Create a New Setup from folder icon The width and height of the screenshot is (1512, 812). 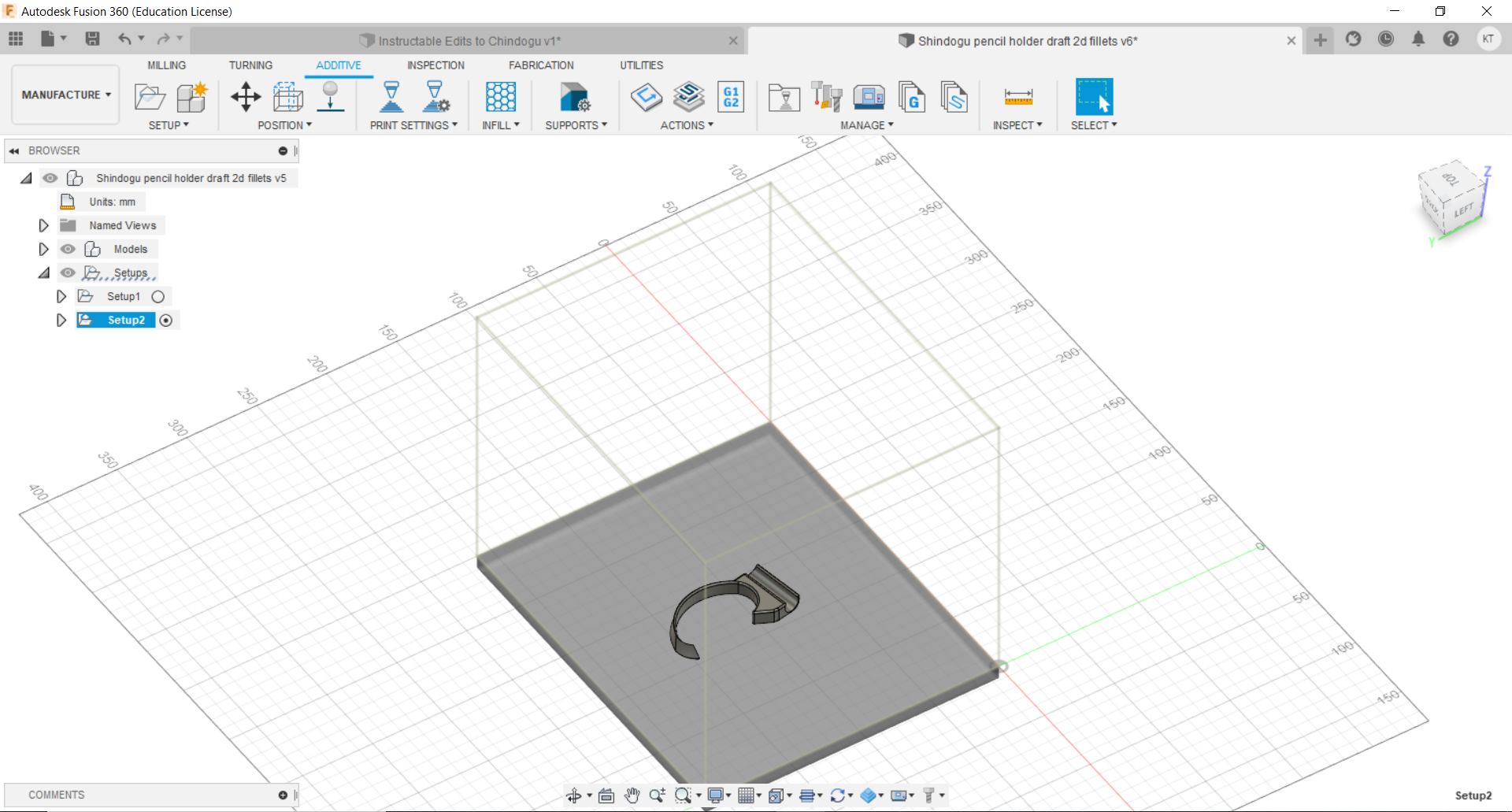coord(150,97)
